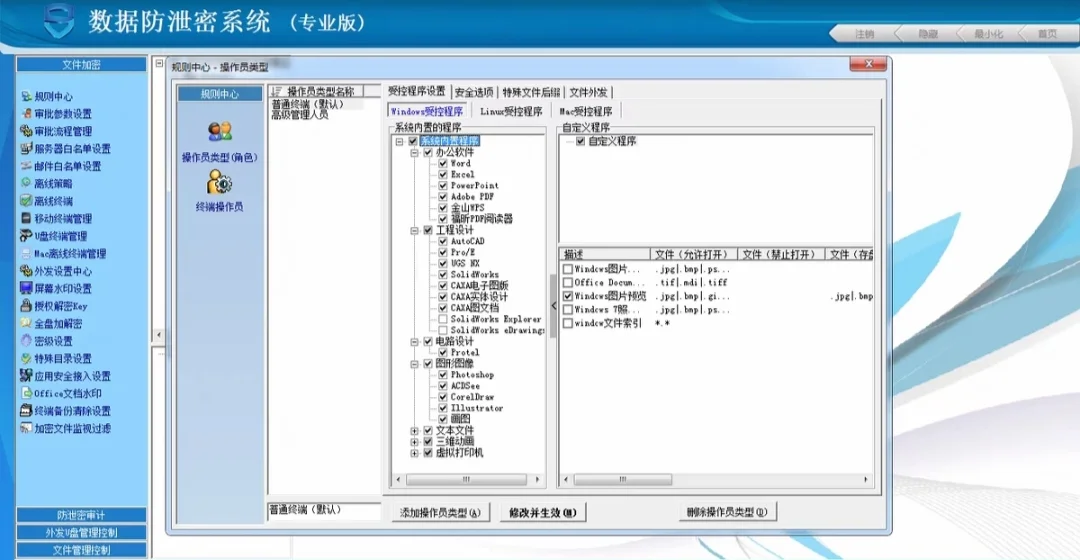1080x560 pixels.
Task: Click Mac离线终端管理 icon
Action: coord(26,253)
